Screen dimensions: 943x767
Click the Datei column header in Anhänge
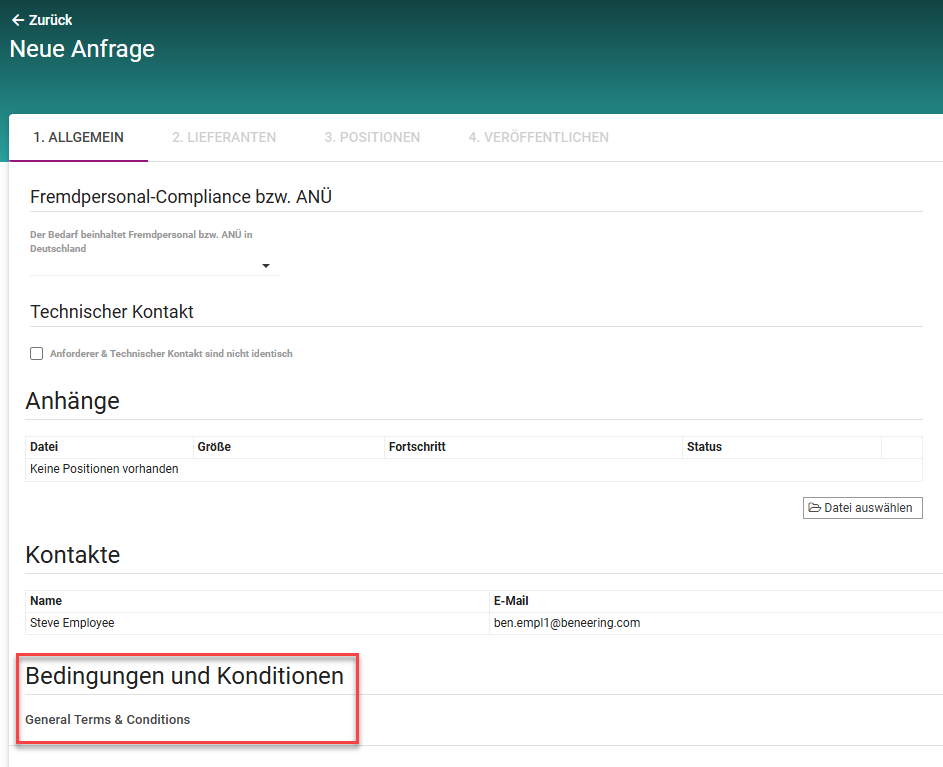click(x=44, y=447)
